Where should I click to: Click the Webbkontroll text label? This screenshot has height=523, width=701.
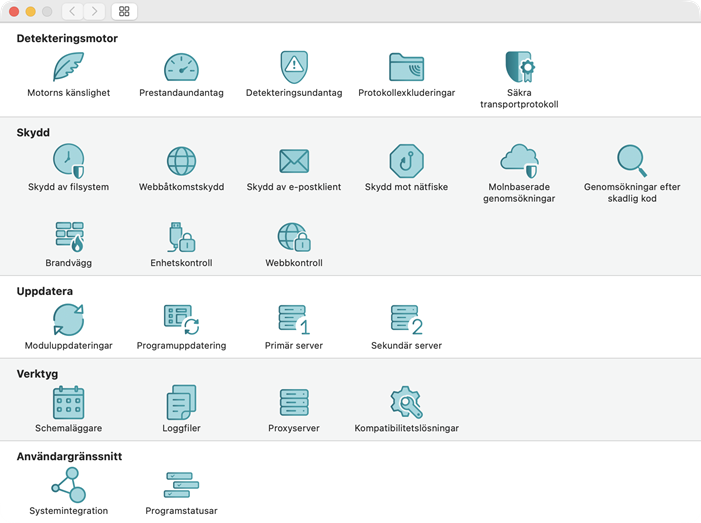[x=294, y=263]
